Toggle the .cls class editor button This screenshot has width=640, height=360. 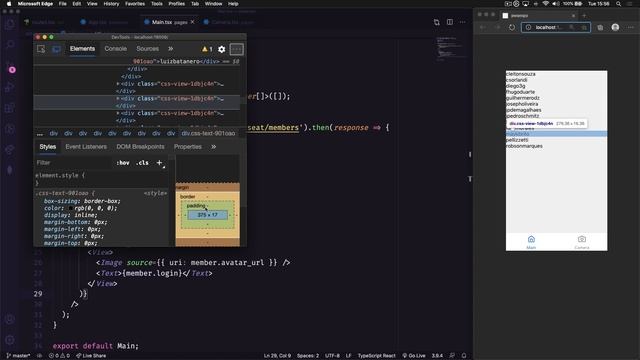click(142, 162)
